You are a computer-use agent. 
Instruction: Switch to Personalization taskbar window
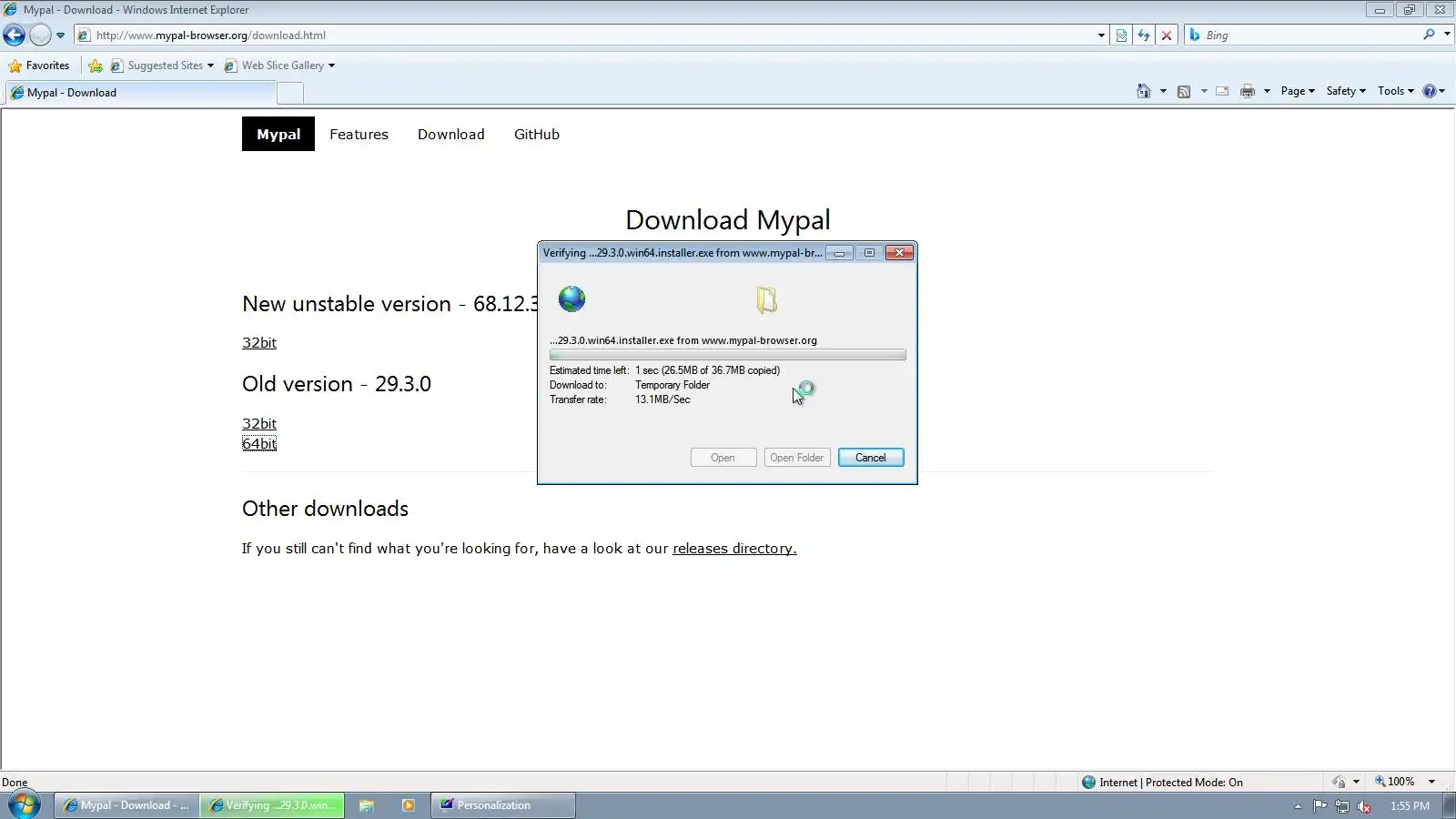point(503,805)
